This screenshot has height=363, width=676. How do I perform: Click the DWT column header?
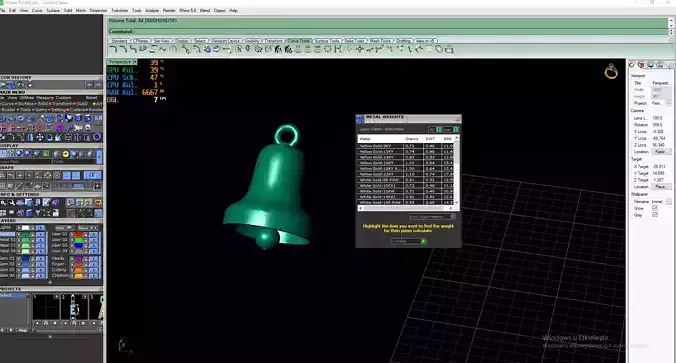(430, 139)
